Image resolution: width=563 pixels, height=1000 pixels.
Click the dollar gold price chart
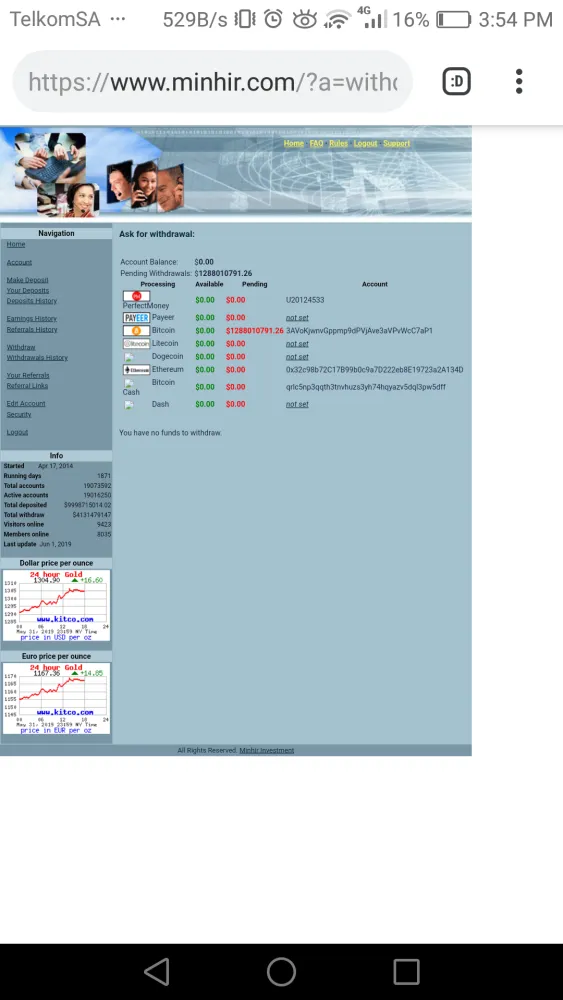[56, 605]
